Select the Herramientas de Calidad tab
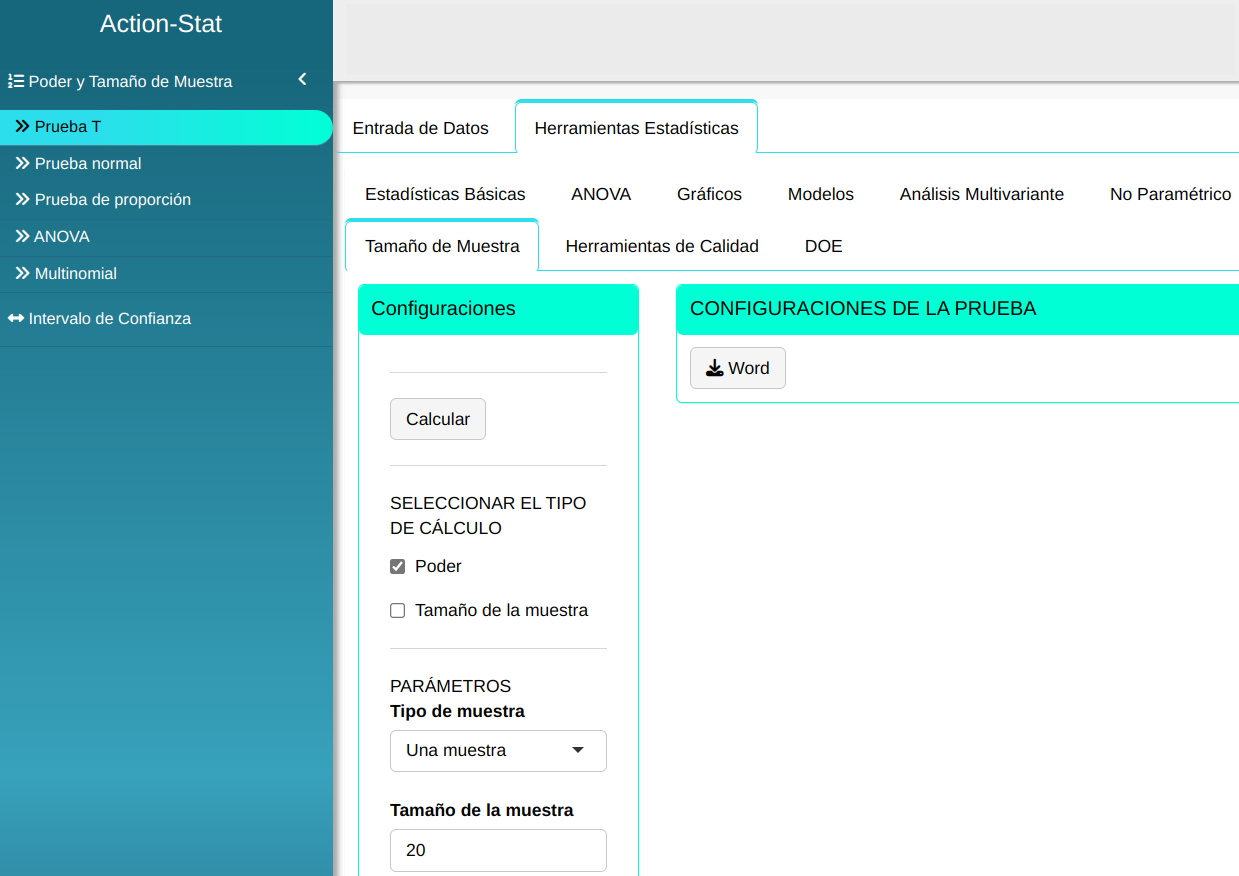1239x876 pixels. pyautogui.click(x=661, y=246)
